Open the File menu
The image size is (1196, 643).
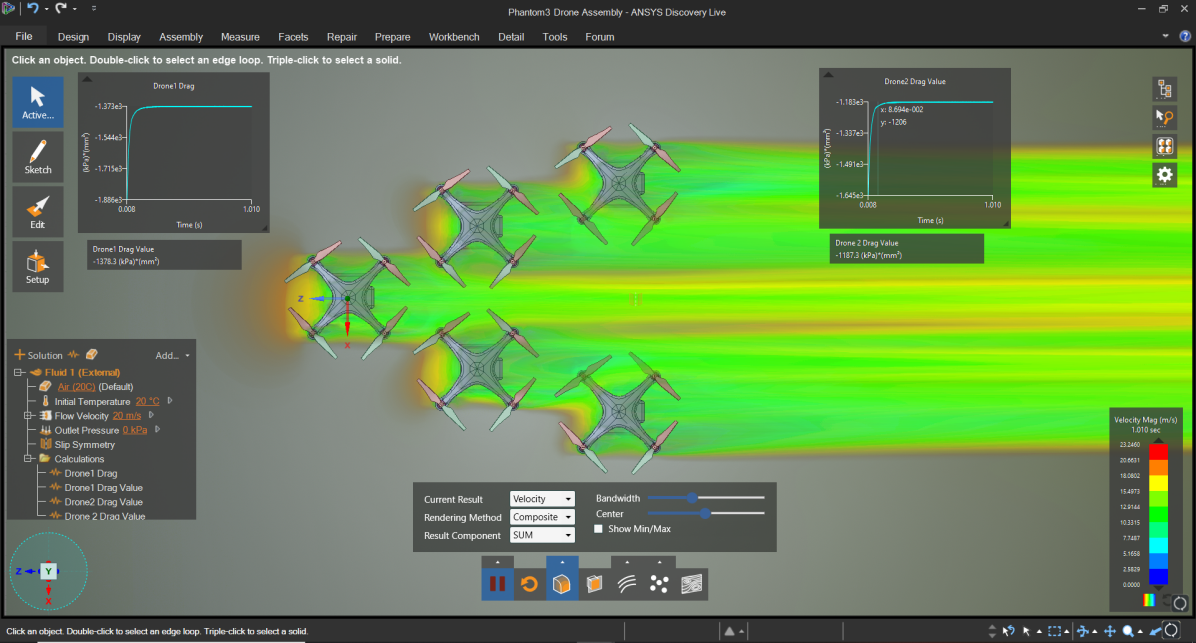24,37
